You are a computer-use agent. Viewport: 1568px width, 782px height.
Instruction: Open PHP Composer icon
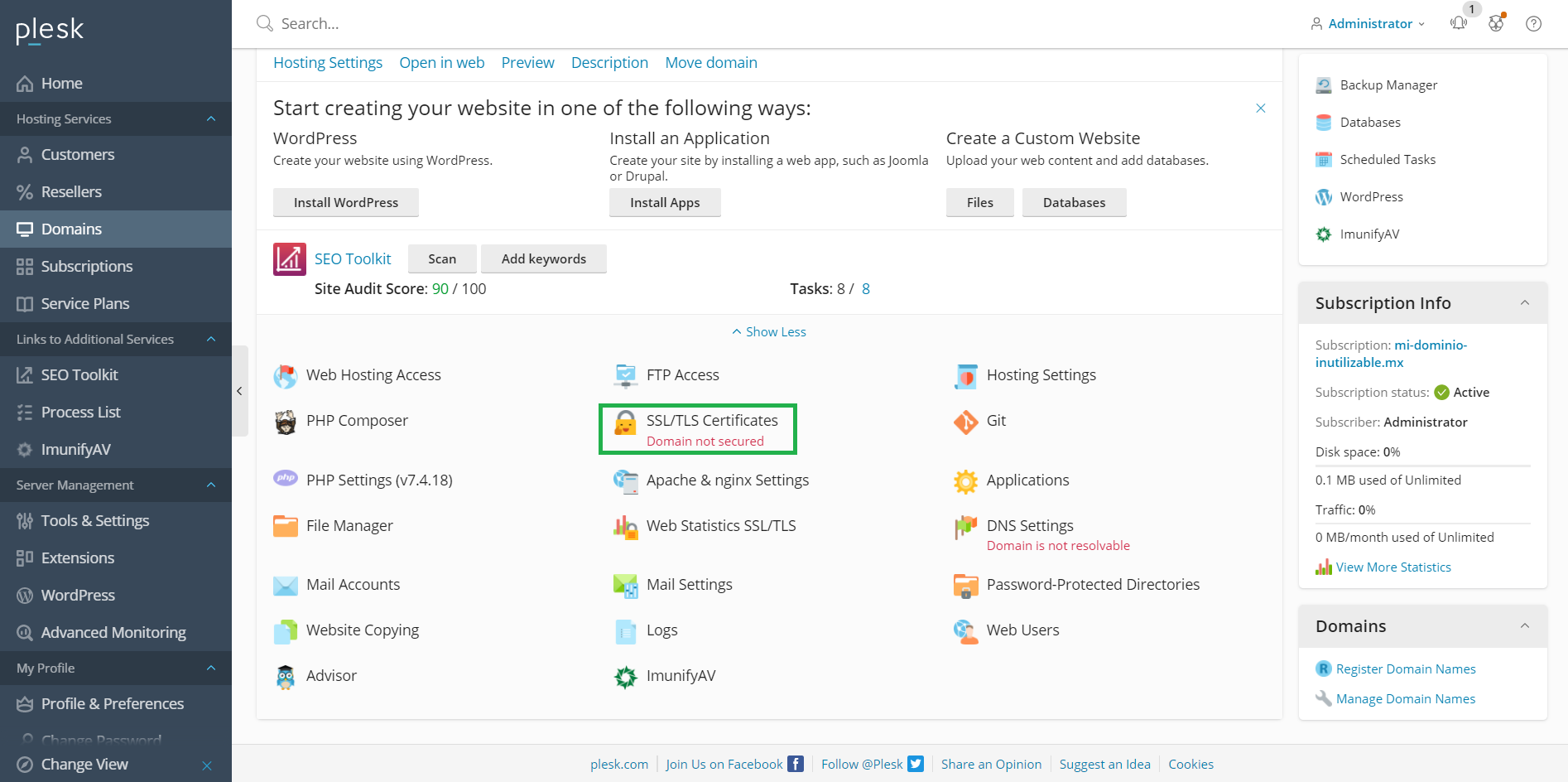(286, 422)
